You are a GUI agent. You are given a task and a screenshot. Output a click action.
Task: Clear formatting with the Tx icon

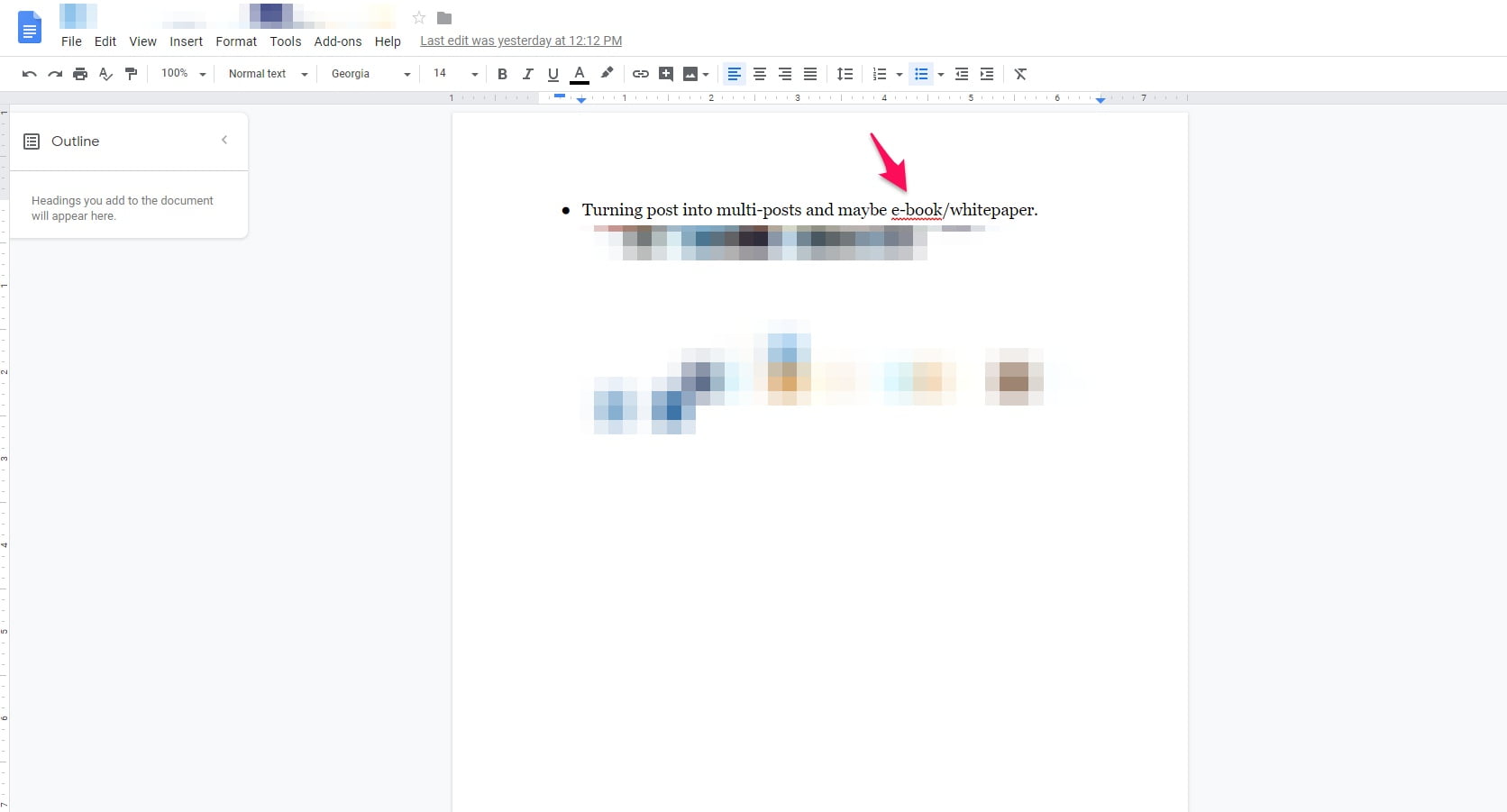point(1020,74)
